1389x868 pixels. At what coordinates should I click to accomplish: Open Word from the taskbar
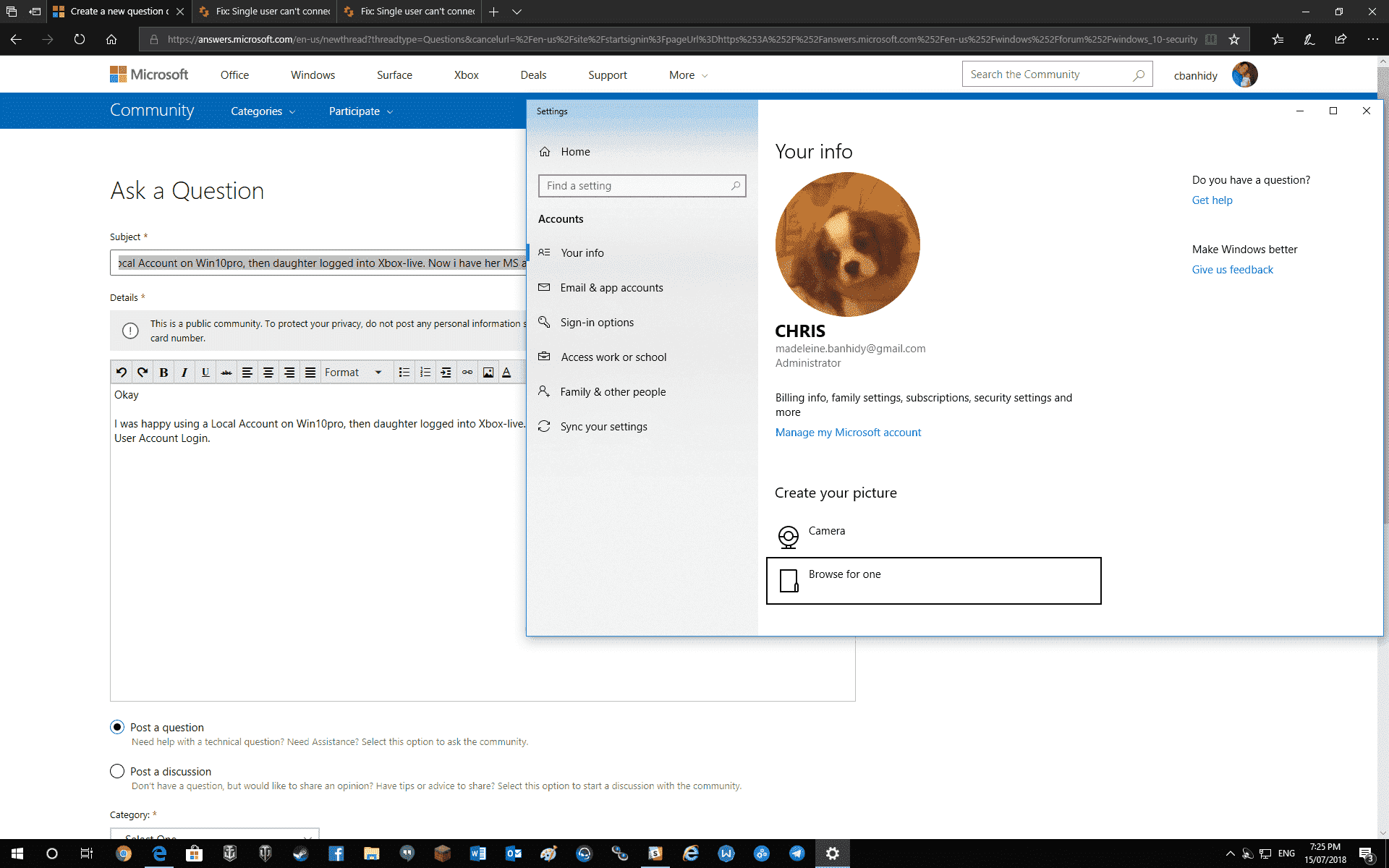[477, 854]
